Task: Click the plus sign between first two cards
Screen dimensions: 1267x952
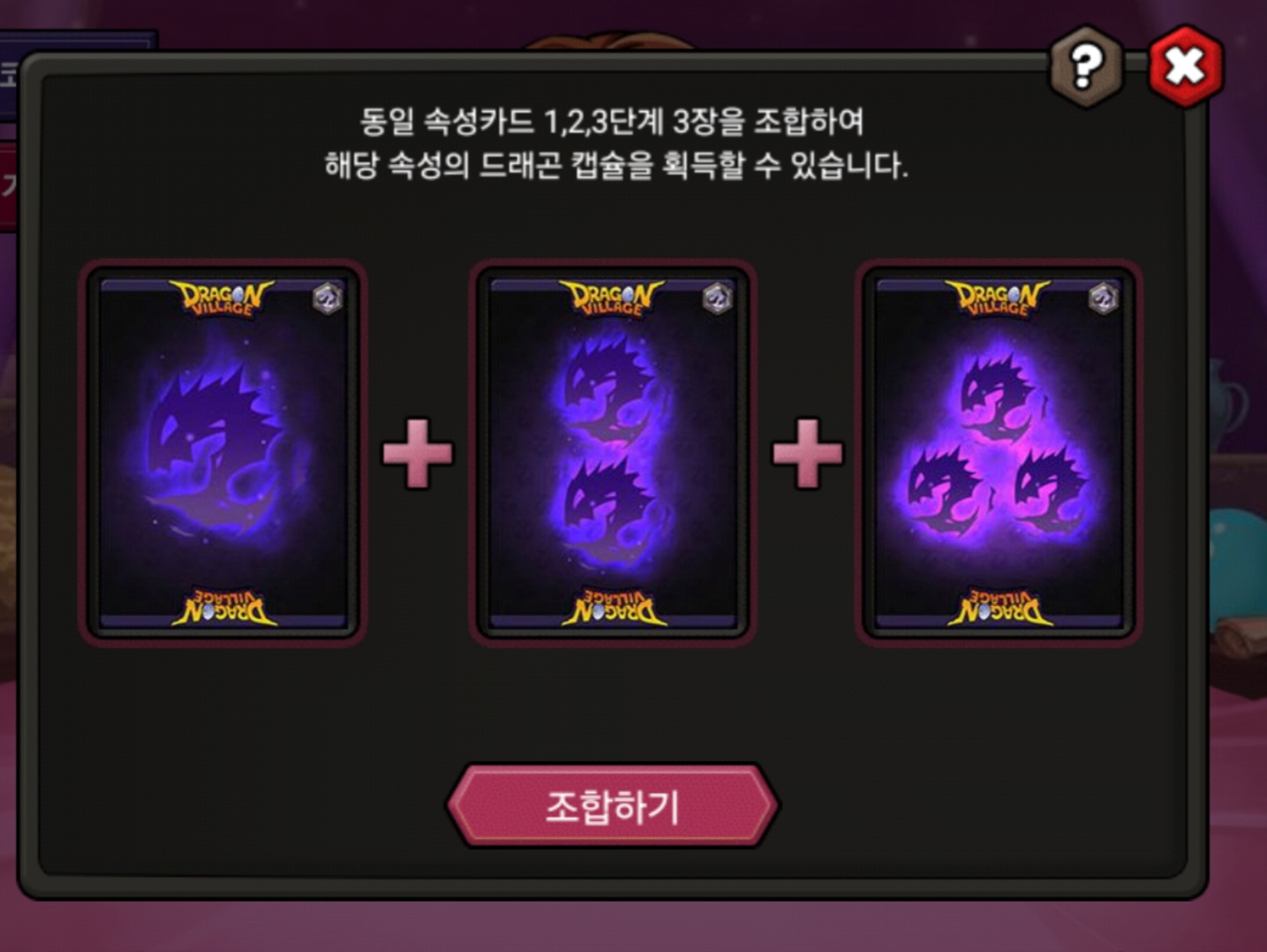Action: (418, 453)
